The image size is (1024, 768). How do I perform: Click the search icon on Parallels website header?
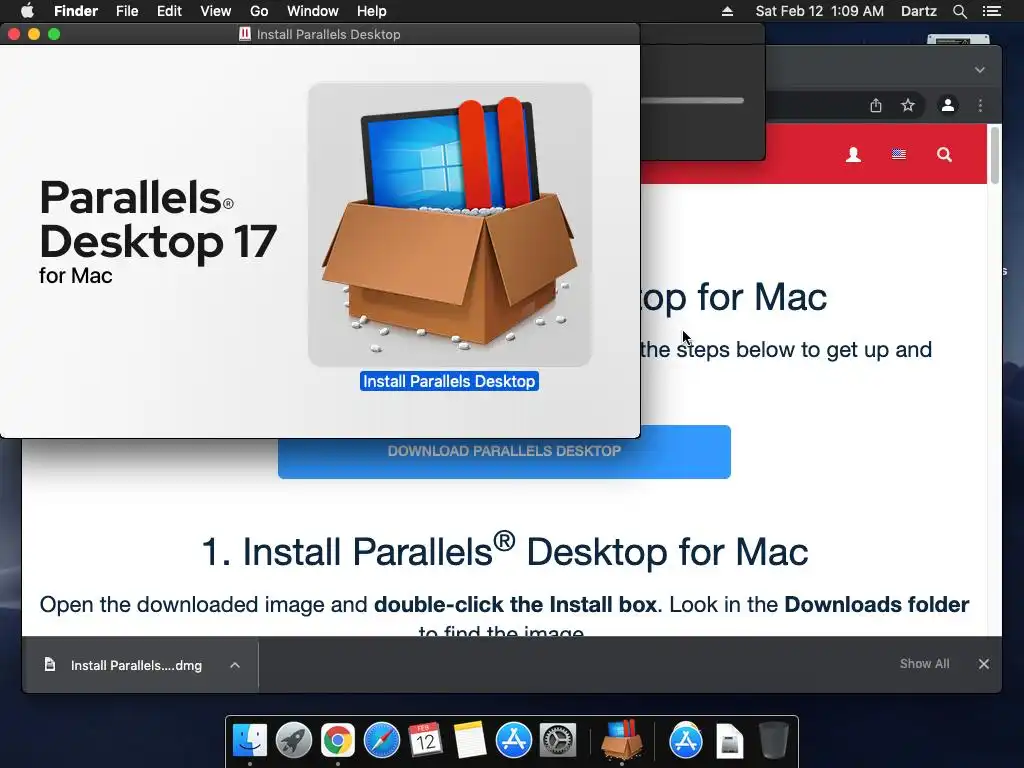click(944, 155)
